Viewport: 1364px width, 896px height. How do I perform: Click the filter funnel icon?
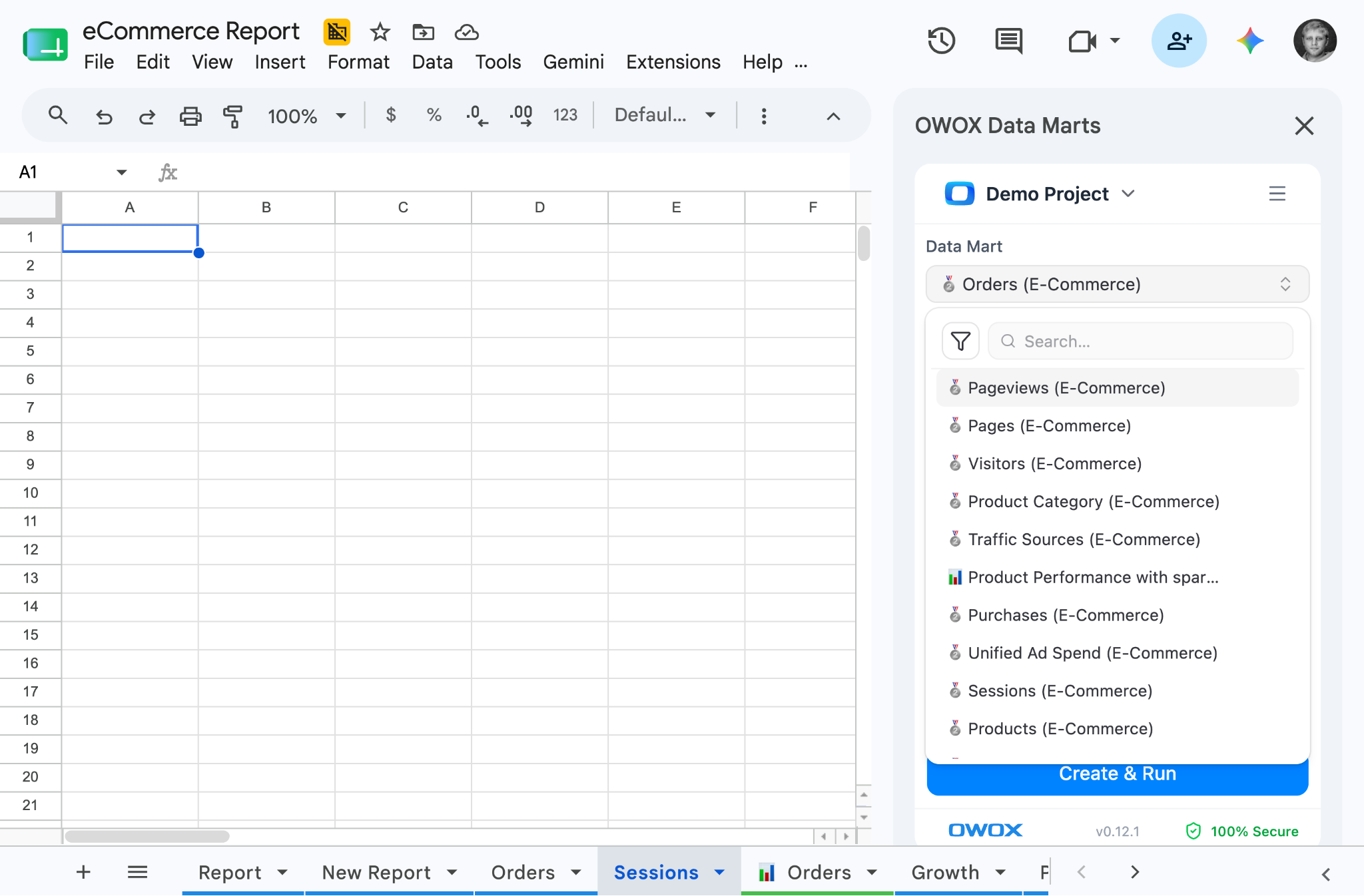click(x=960, y=341)
